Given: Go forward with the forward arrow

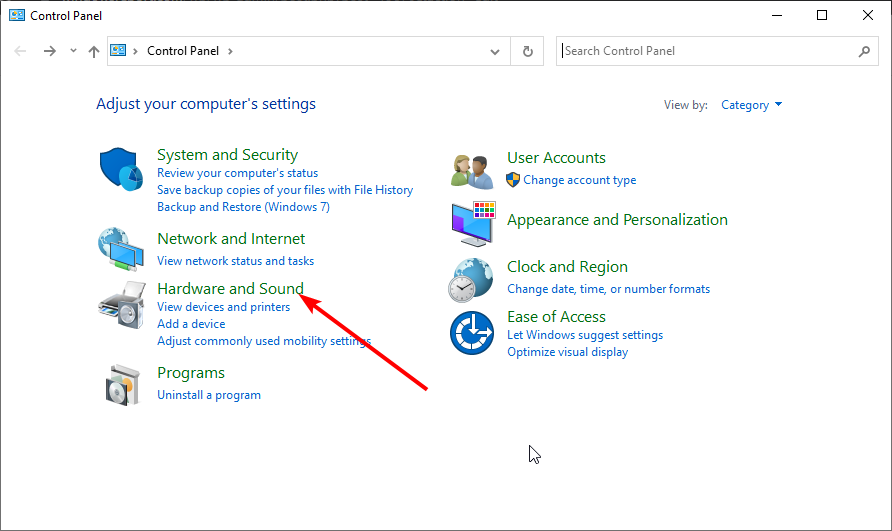Looking at the screenshot, I should (50, 51).
